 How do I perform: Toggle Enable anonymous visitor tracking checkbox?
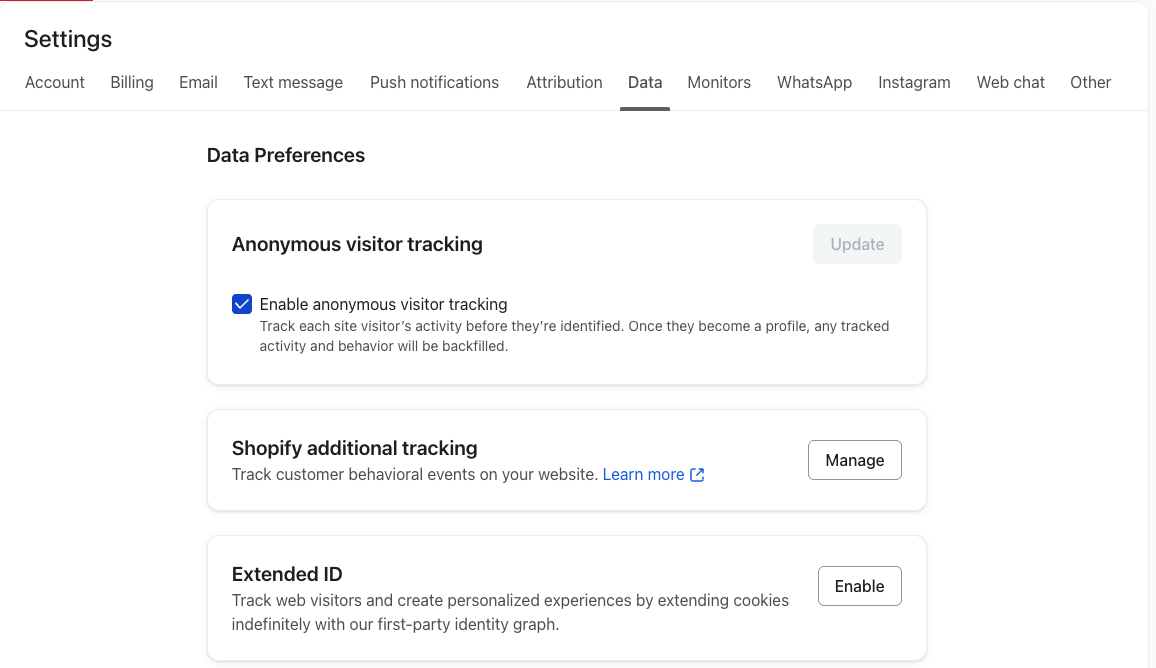coord(242,305)
